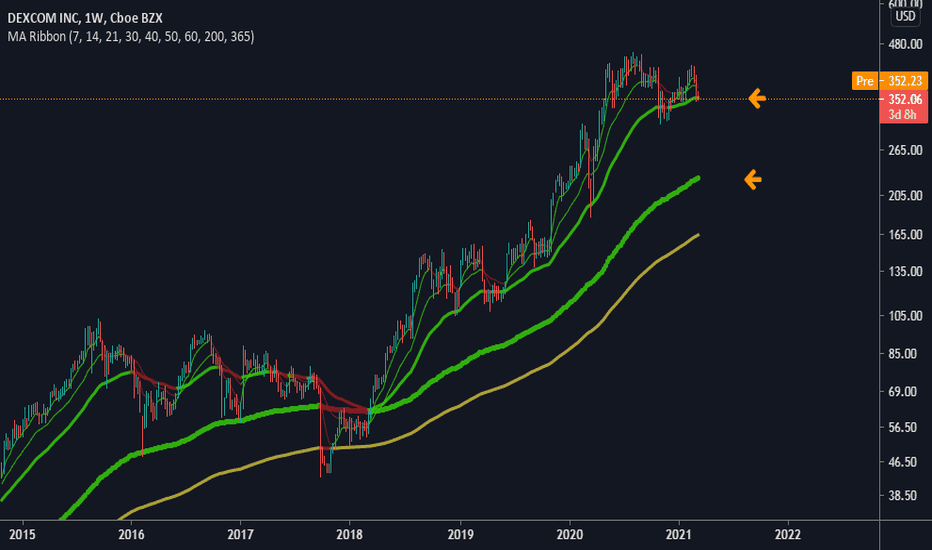This screenshot has width=932, height=550.
Task: Click the 2019 time axis label
Action: (x=461, y=535)
